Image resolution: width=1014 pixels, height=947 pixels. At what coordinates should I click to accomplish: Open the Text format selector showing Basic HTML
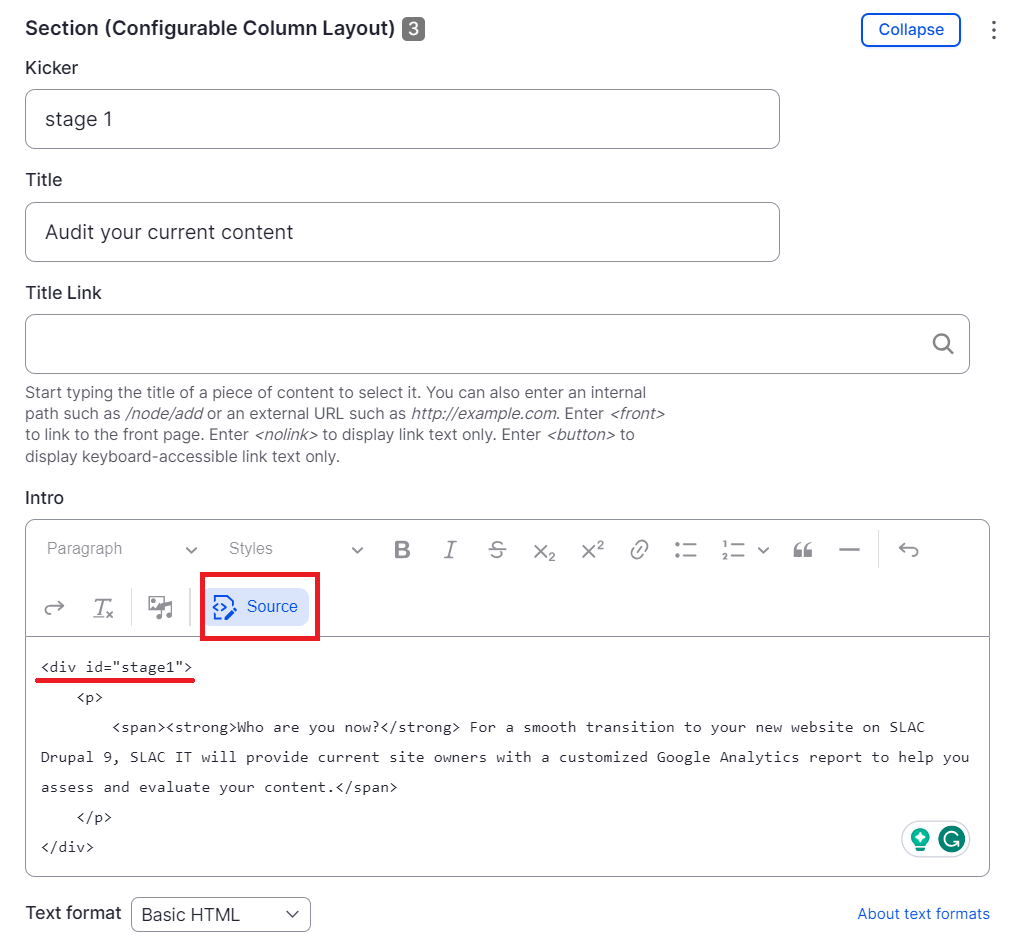pyautogui.click(x=220, y=914)
